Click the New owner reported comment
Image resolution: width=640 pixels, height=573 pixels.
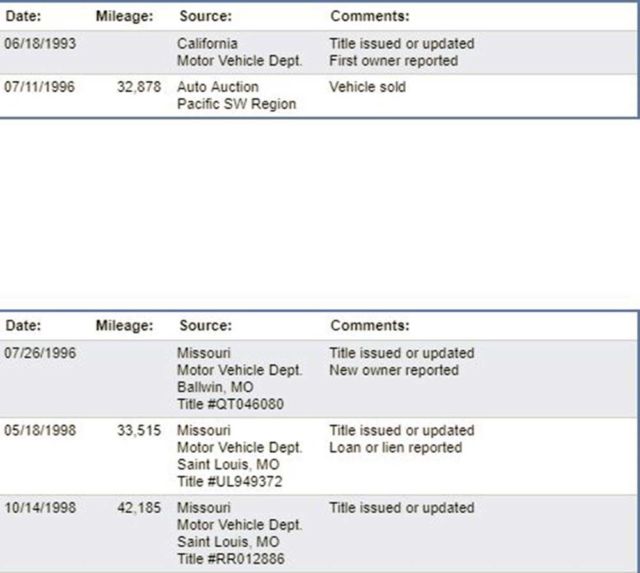coord(393,370)
